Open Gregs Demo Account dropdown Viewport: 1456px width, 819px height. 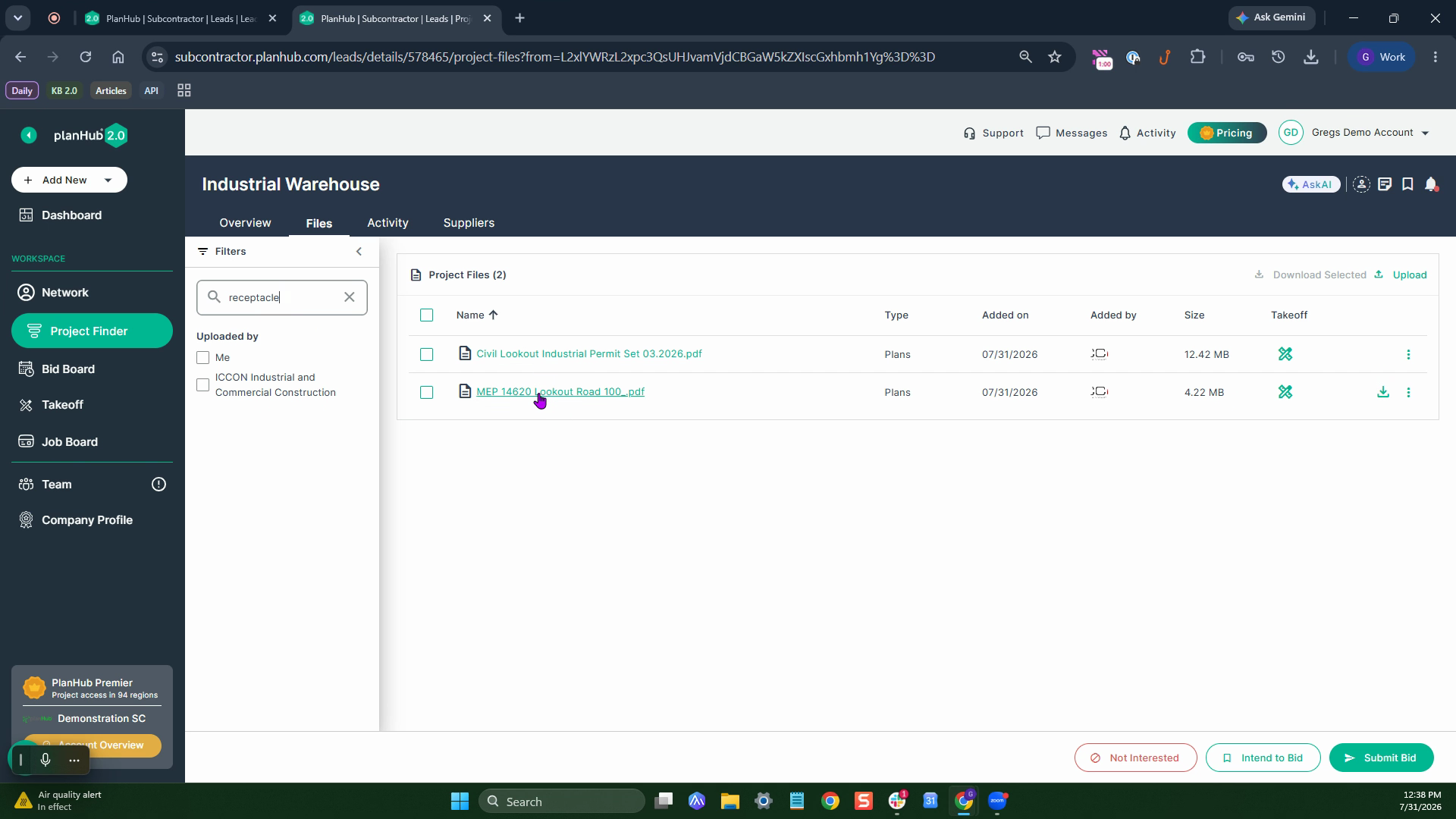tap(1425, 133)
